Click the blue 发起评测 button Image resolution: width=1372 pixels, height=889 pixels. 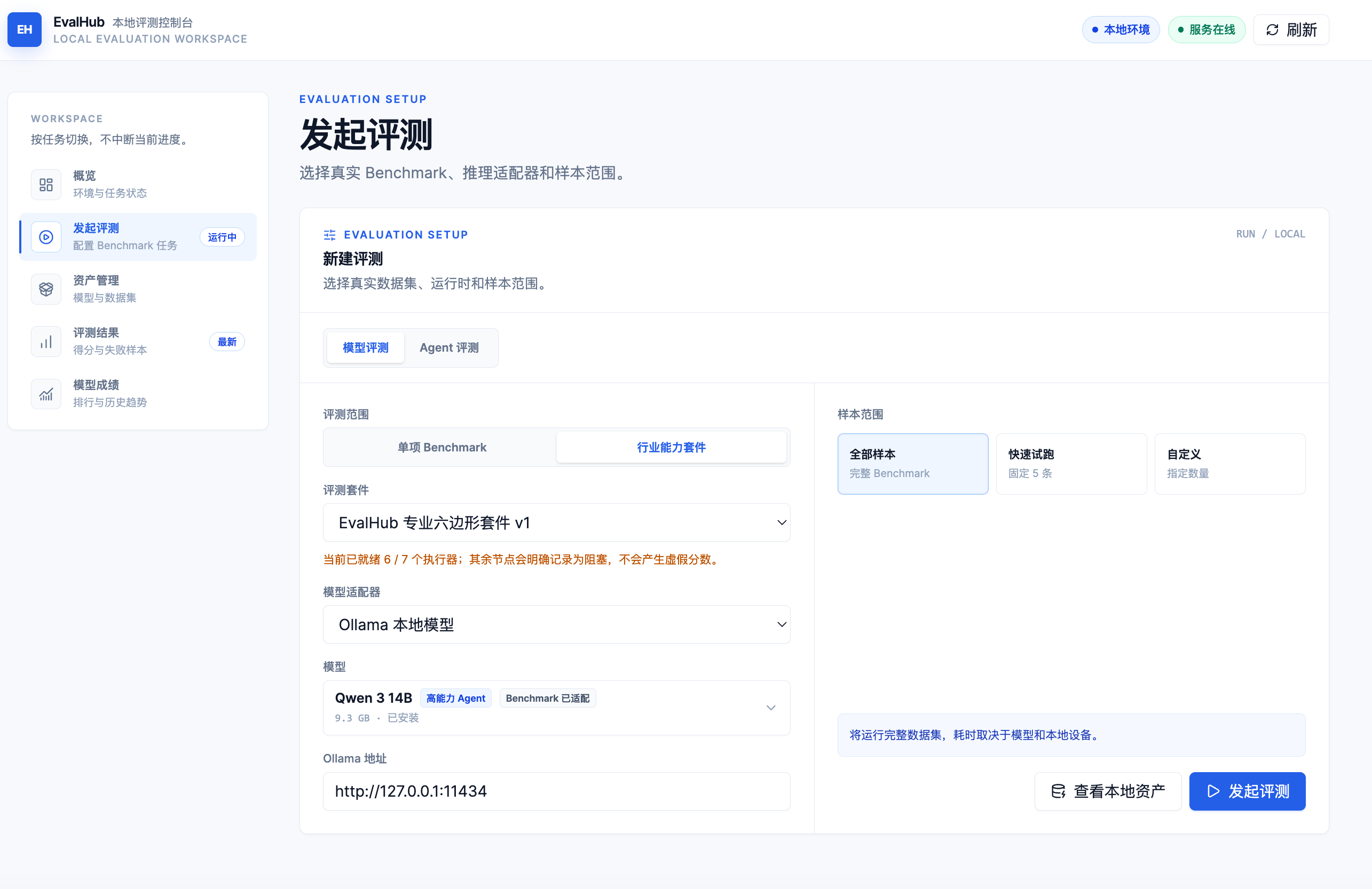coord(1247,791)
